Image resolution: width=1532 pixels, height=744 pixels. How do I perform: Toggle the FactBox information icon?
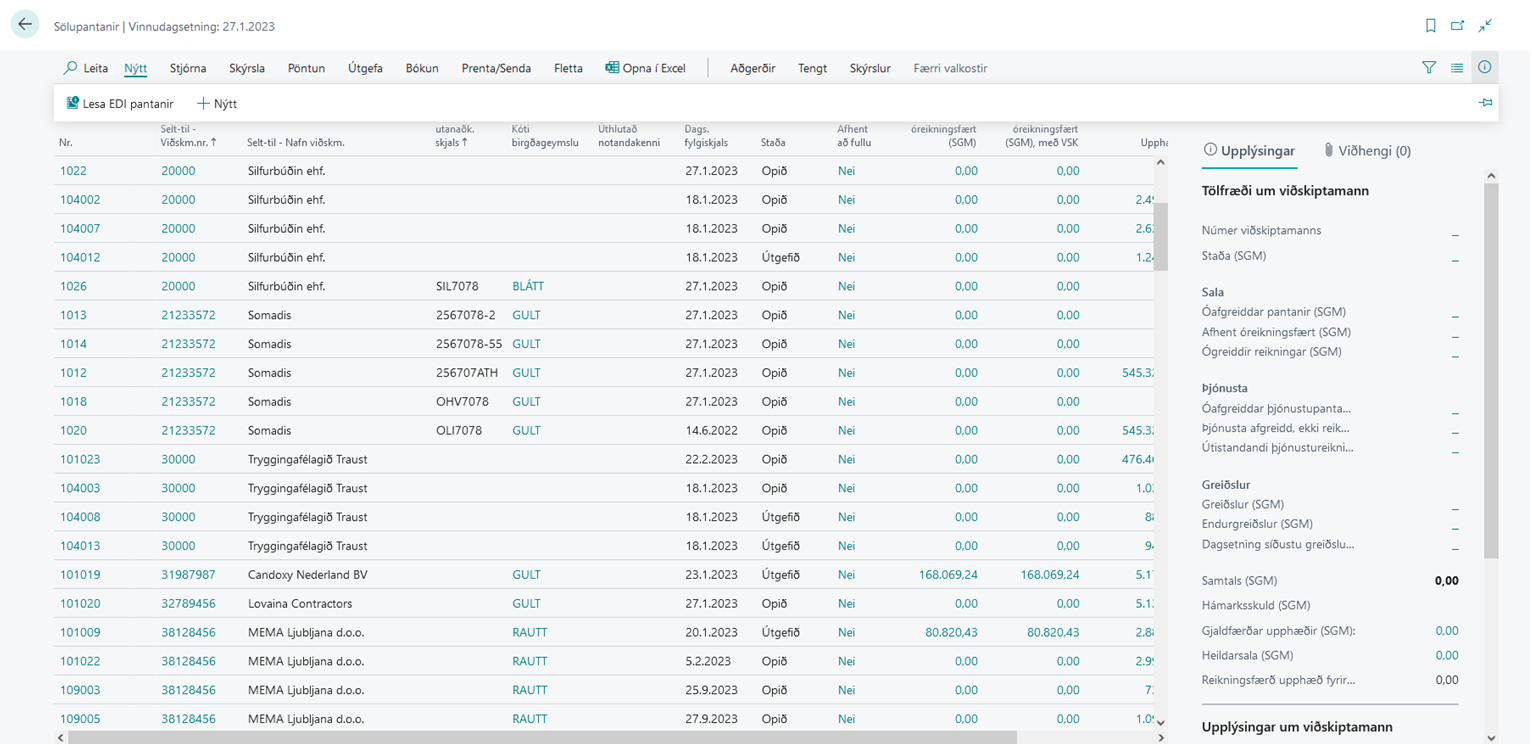coord(1485,68)
